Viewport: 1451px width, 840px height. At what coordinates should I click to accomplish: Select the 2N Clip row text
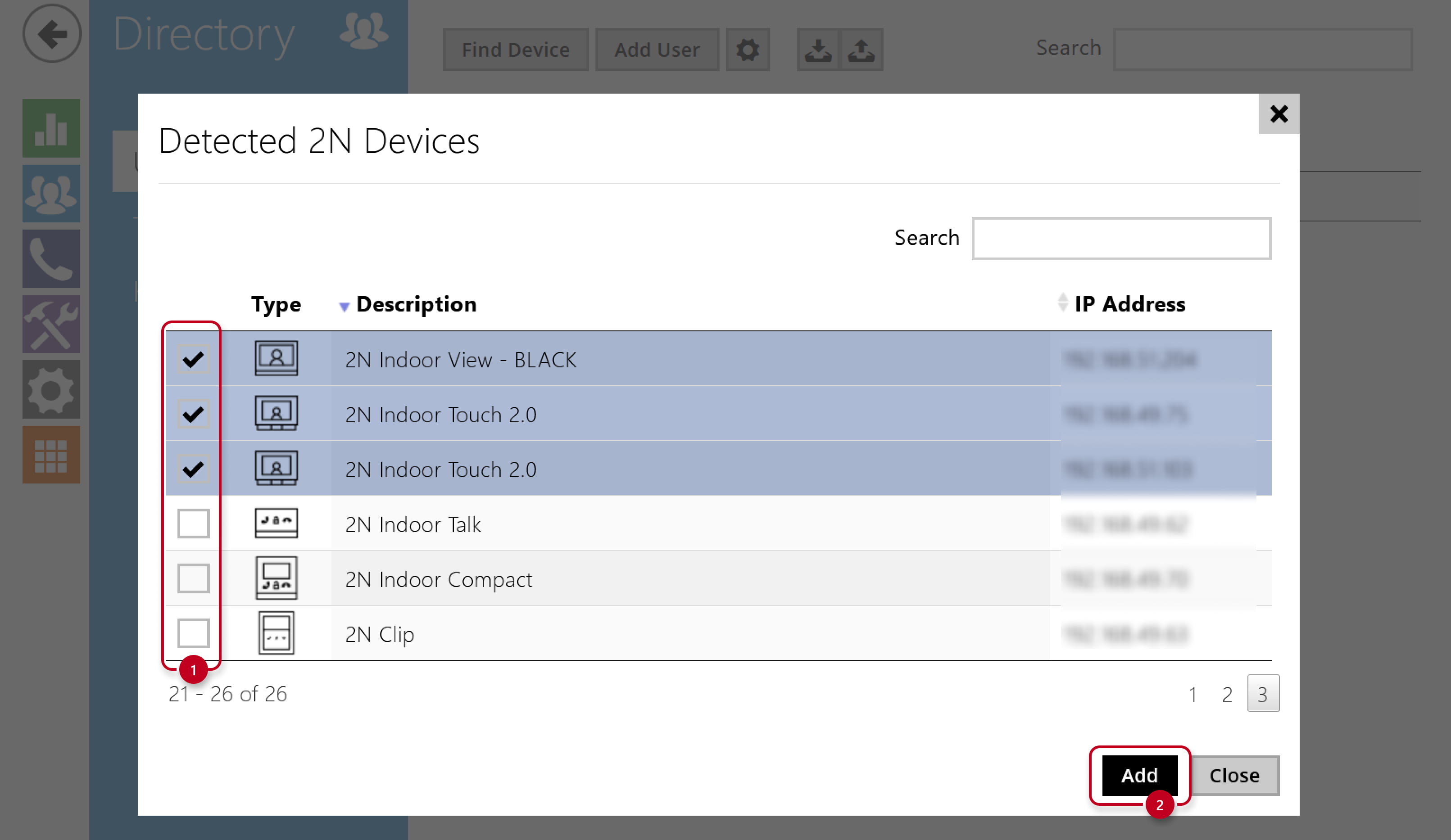(380, 634)
